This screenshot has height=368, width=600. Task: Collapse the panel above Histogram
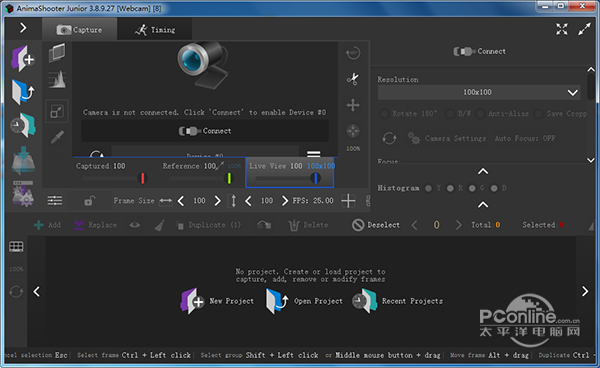click(x=483, y=171)
